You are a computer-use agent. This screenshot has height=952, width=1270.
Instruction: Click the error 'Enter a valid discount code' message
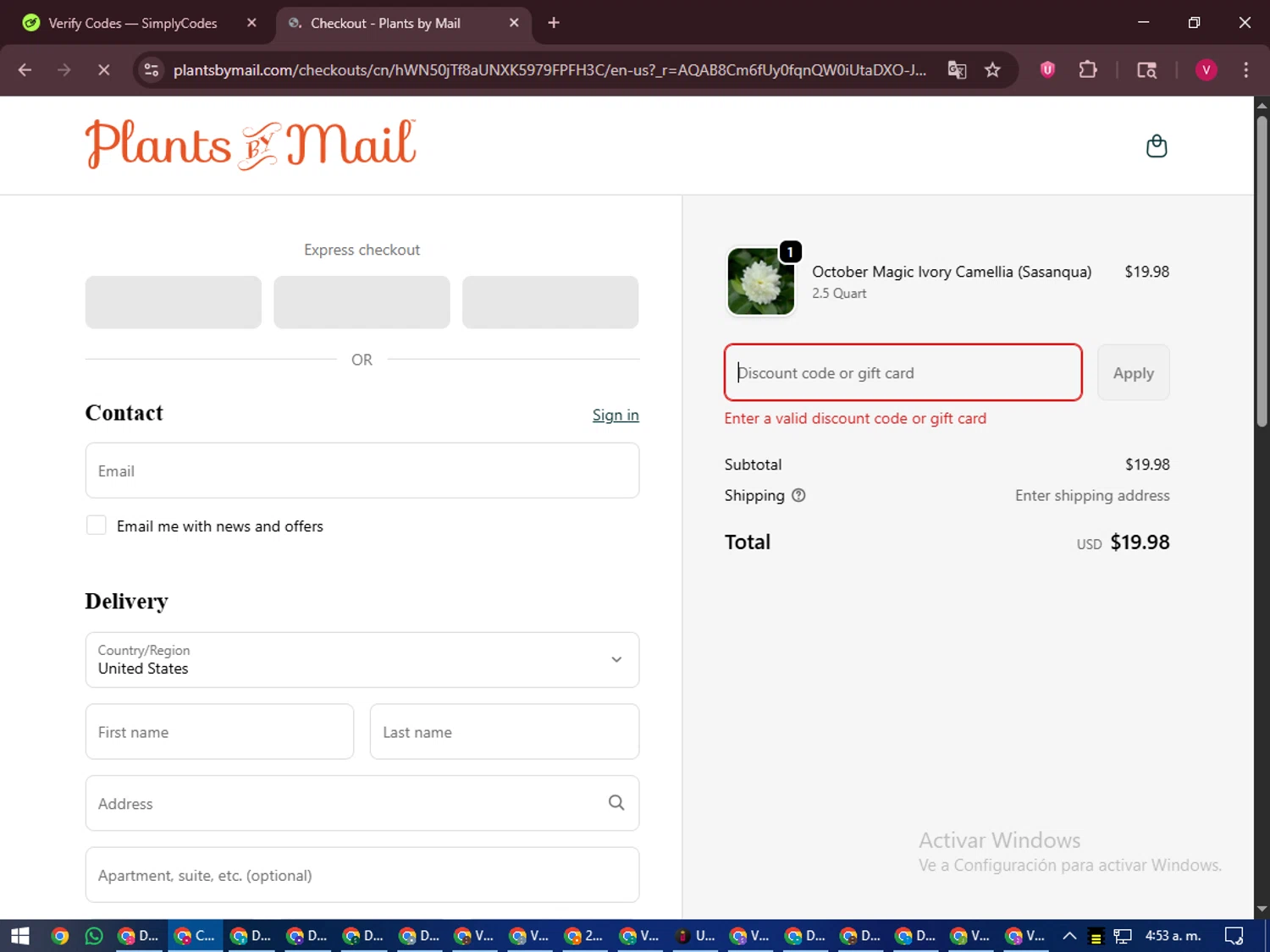855,418
